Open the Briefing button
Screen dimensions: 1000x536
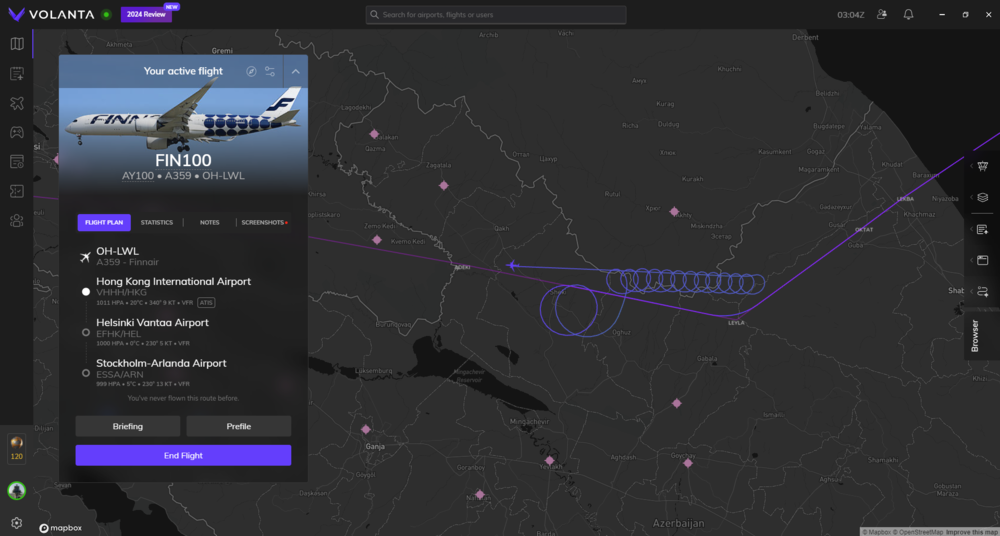[x=128, y=426]
